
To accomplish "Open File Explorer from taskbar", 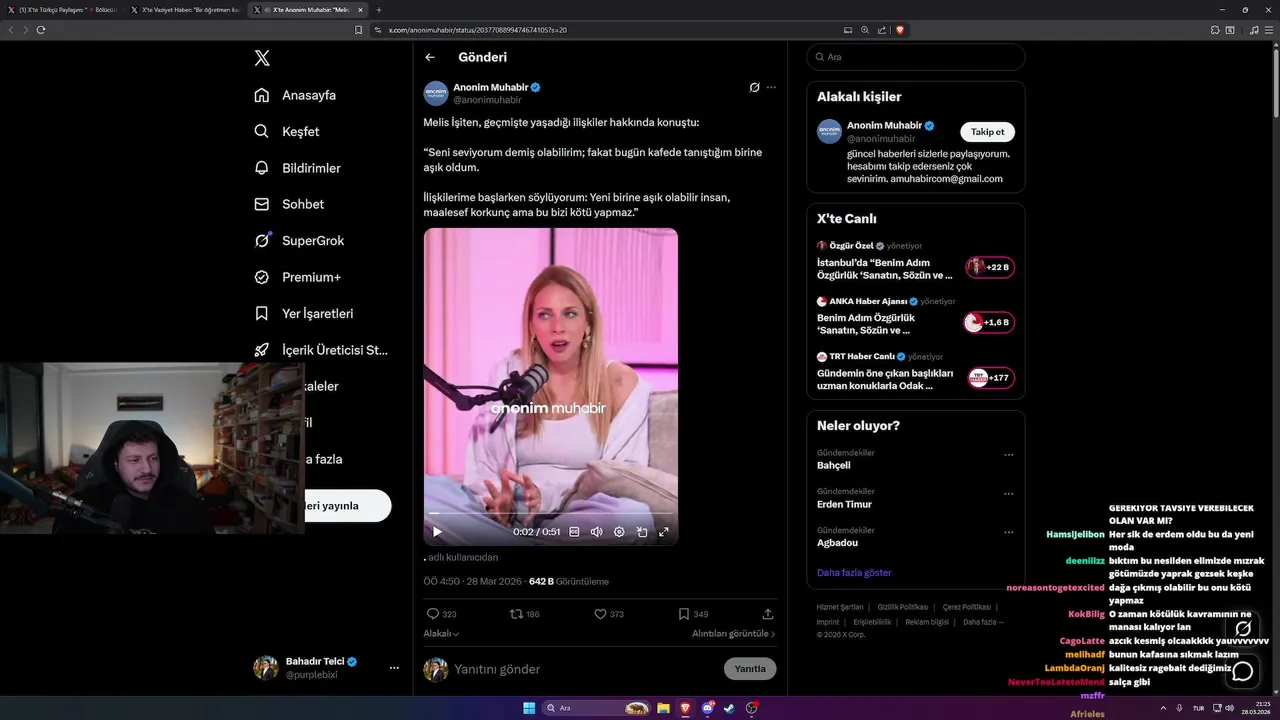I will click(x=663, y=708).
